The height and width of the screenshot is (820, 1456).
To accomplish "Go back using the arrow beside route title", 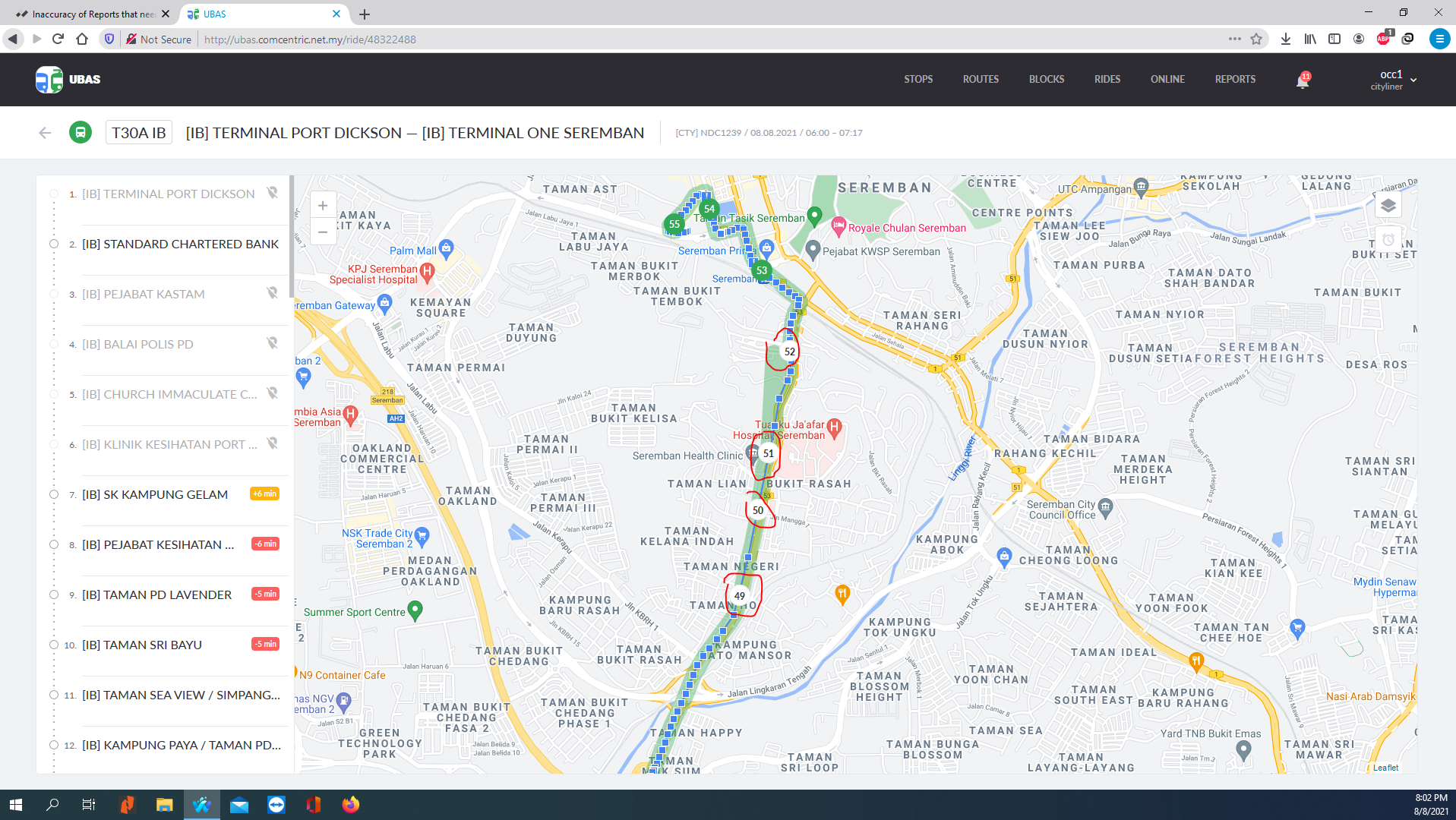I will click(45, 133).
